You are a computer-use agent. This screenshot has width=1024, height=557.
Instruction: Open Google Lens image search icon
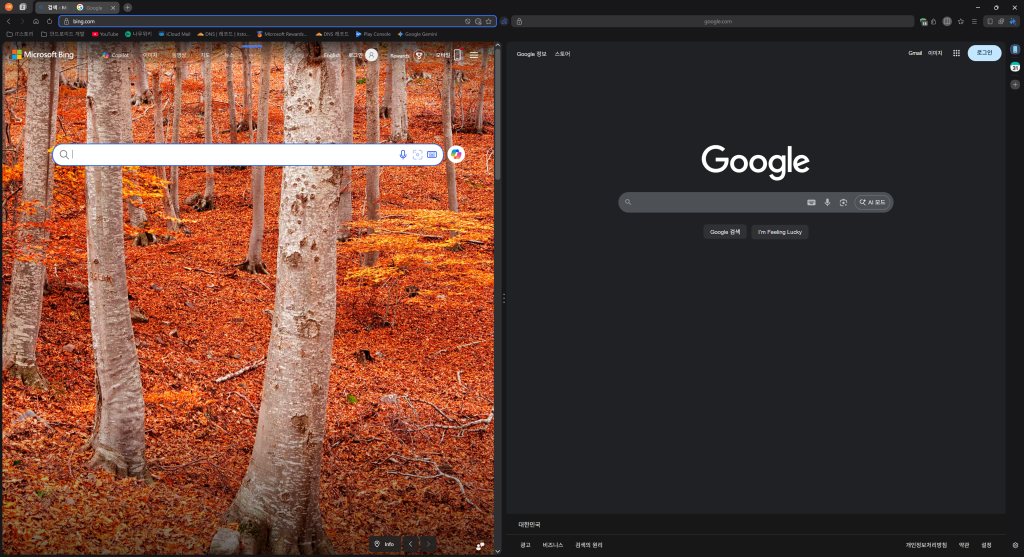pos(843,202)
